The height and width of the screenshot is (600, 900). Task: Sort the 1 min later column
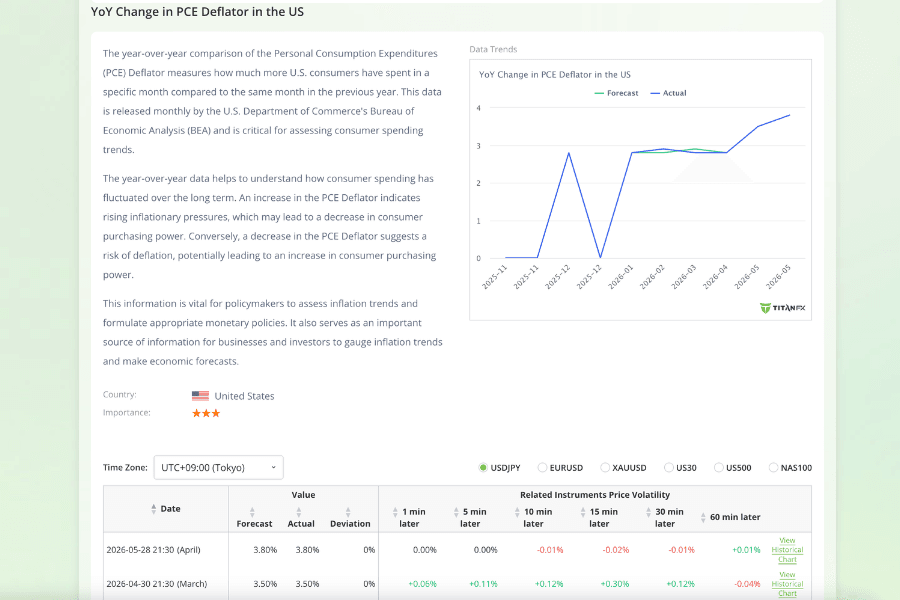395,512
